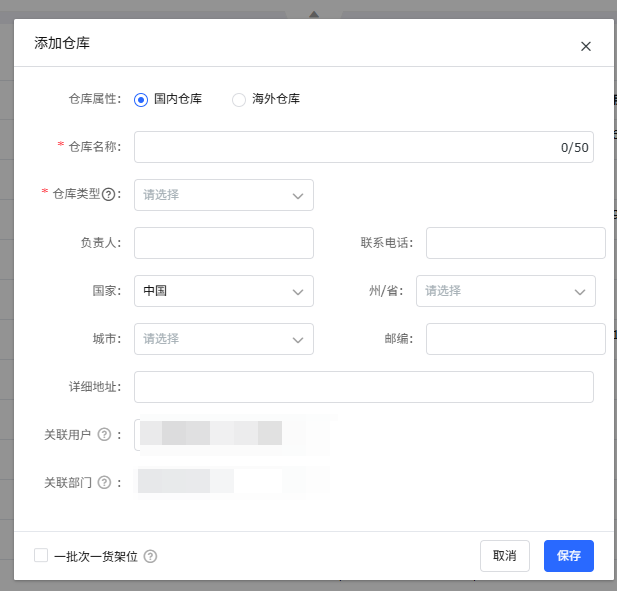Focus the 负责人 input field
Viewport: 617px width, 591px height.
[224, 243]
